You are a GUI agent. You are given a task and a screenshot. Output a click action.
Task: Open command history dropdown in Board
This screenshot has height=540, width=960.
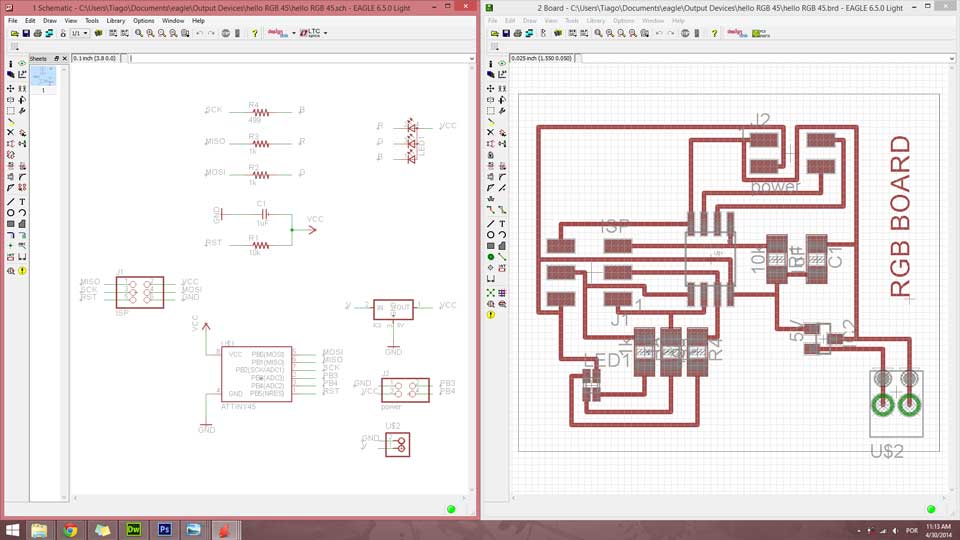pyautogui.click(x=951, y=59)
